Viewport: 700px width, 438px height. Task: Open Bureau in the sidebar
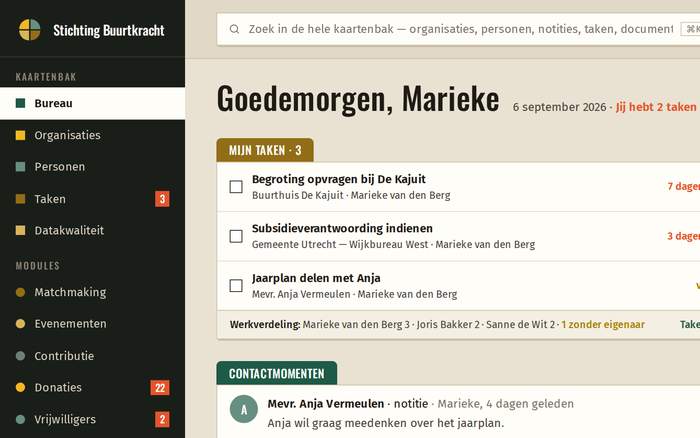pyautogui.click(x=92, y=104)
